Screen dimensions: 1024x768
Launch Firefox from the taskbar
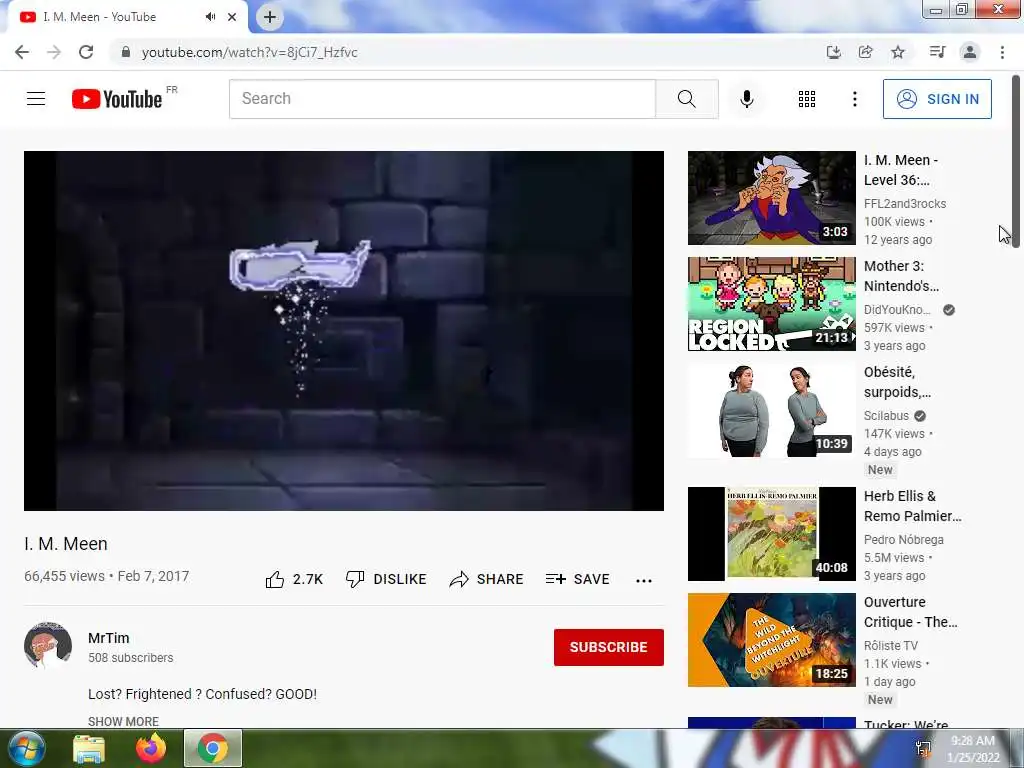(x=150, y=748)
